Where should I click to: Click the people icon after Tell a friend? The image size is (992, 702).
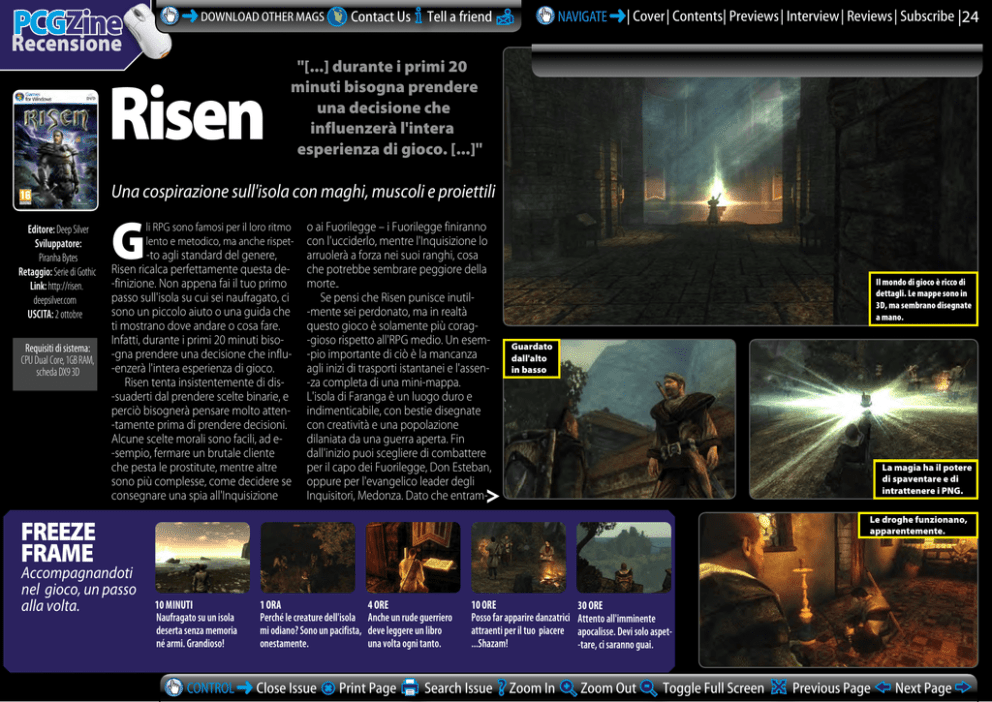click(x=505, y=17)
